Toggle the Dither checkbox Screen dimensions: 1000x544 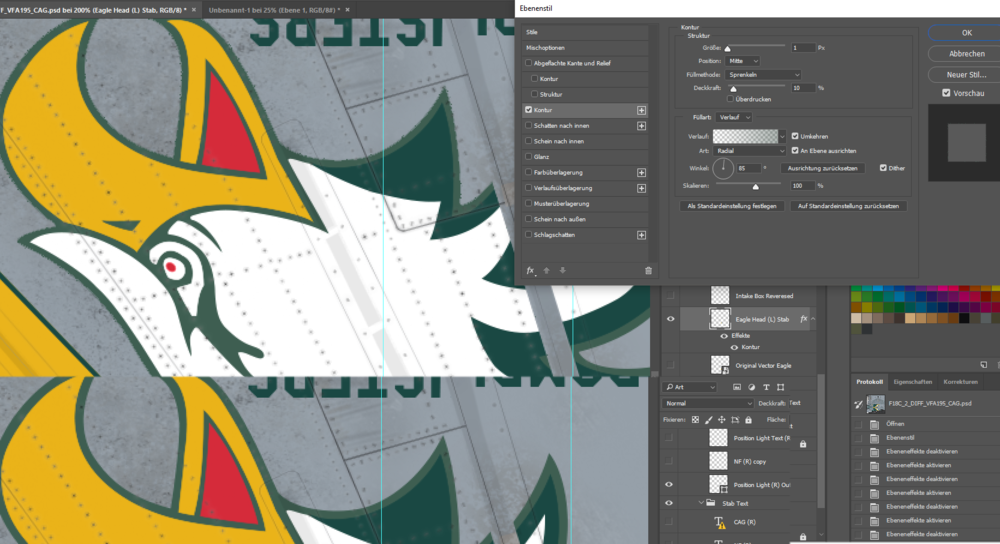coord(883,168)
